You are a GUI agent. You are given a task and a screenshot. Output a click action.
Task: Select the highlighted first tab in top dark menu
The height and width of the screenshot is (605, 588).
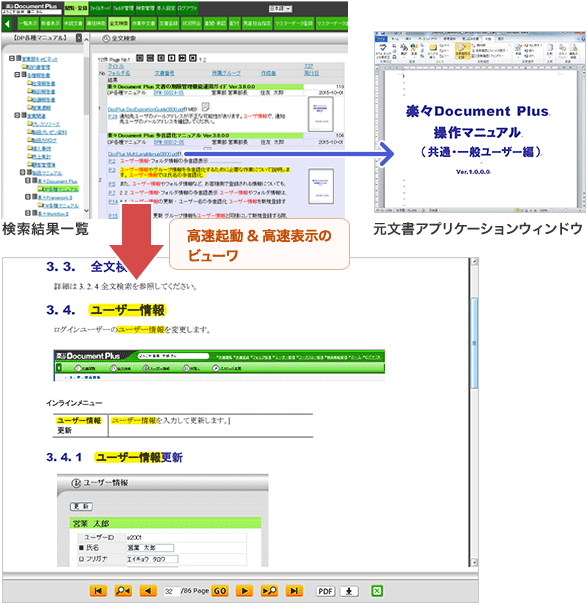point(76,8)
